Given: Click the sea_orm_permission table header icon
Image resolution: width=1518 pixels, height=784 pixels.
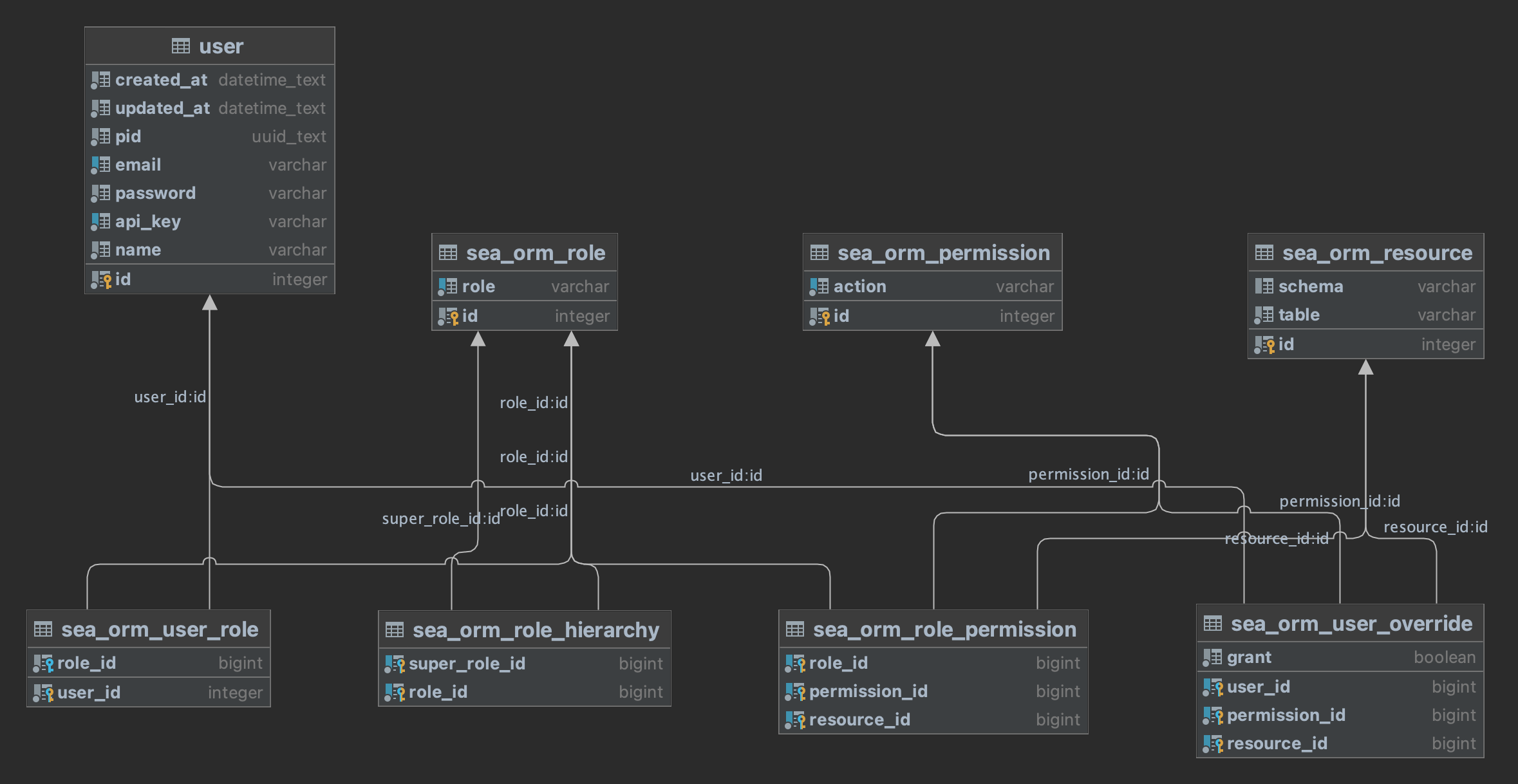Looking at the screenshot, I should pyautogui.click(x=820, y=253).
